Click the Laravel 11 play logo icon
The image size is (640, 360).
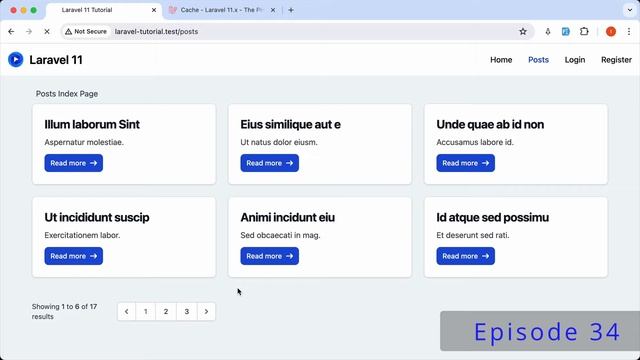16,60
